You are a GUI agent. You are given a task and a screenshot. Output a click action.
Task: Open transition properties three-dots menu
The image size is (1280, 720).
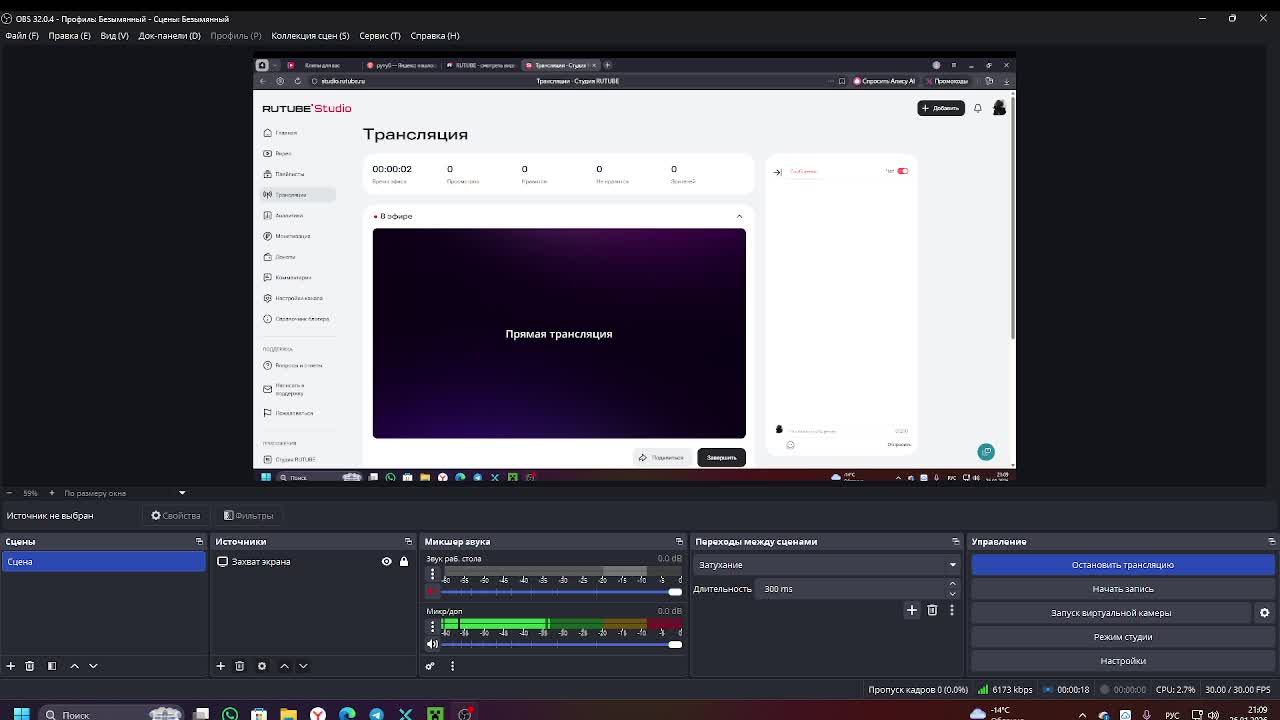(x=952, y=610)
